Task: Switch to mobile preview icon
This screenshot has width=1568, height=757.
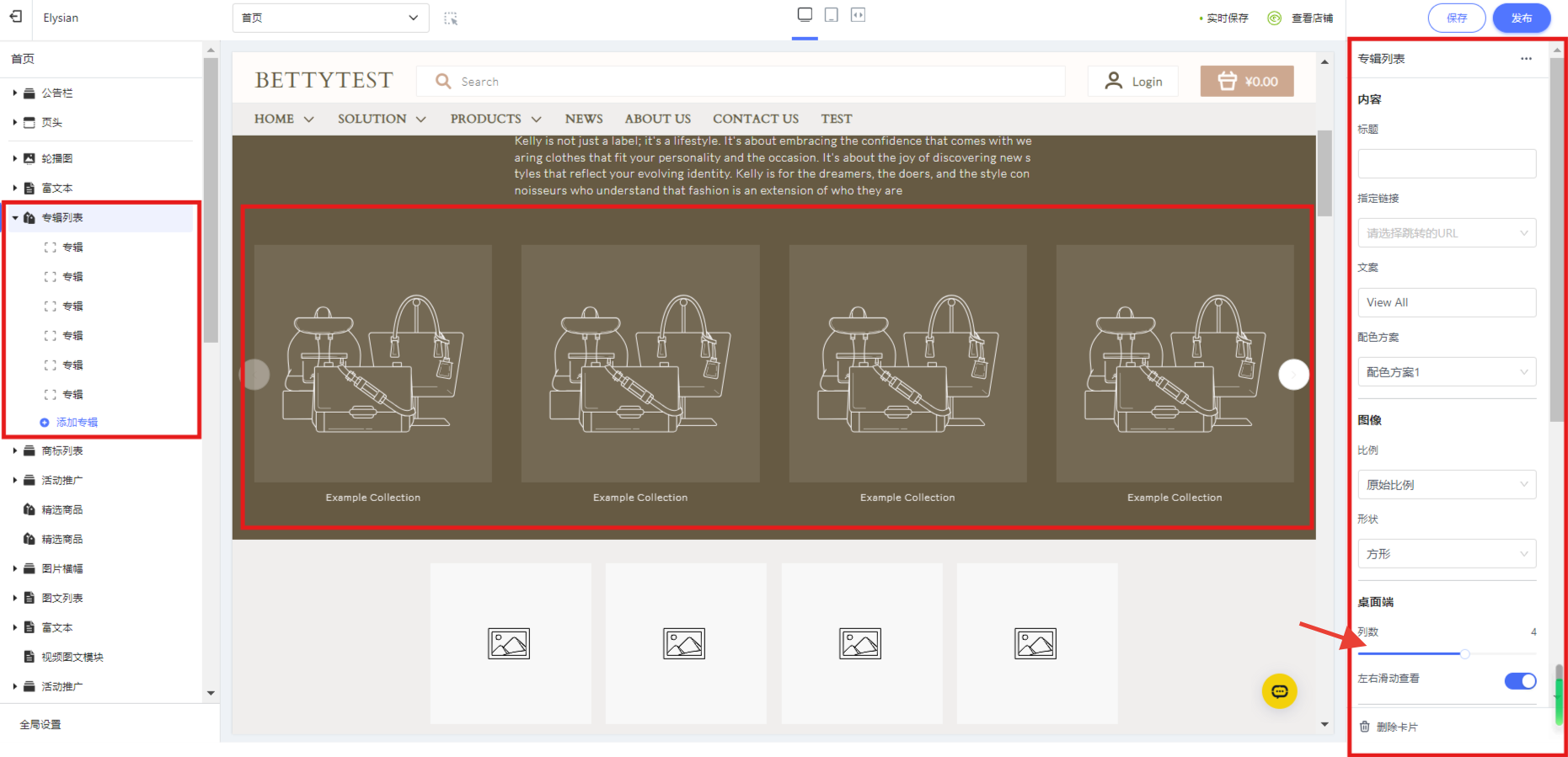Action: [x=831, y=15]
